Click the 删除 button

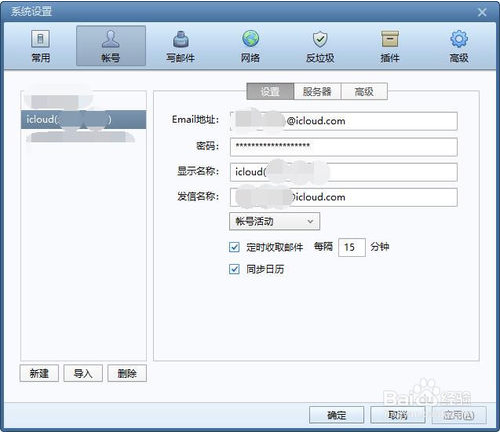tap(127, 373)
